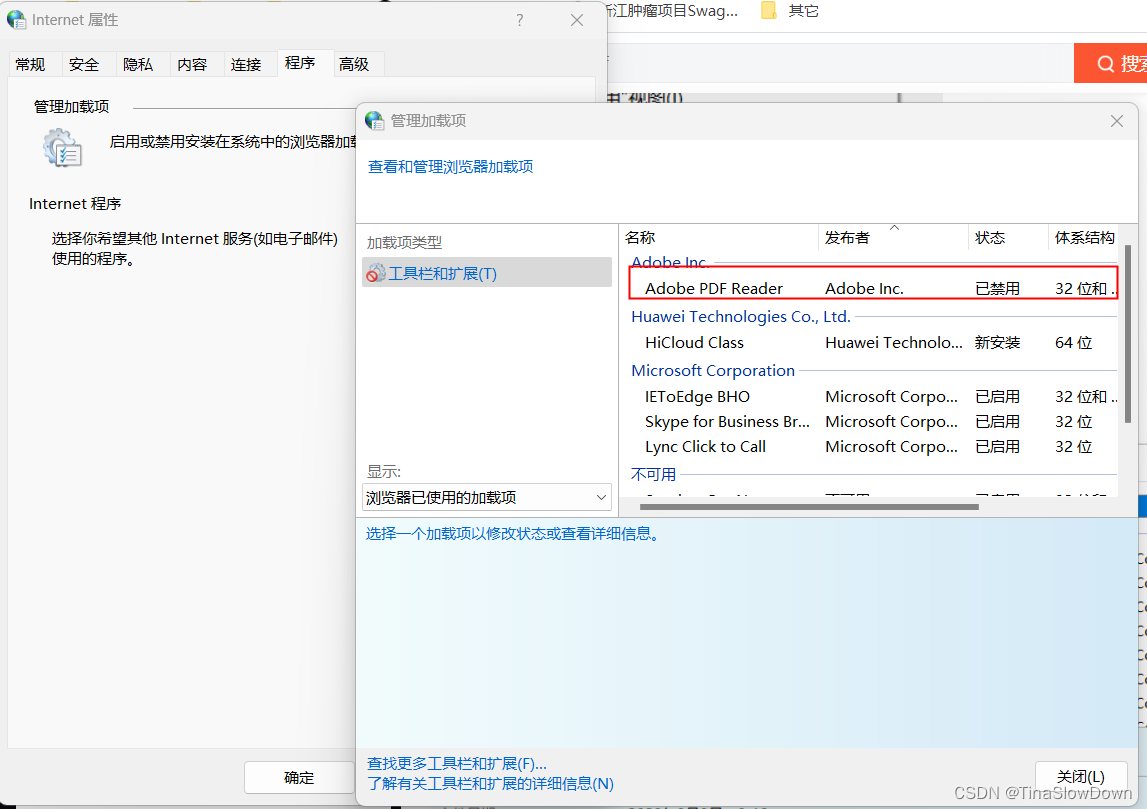Screen dimensions: 1147x809
Task: Click the orange search button in the browser
Action: point(1110,64)
